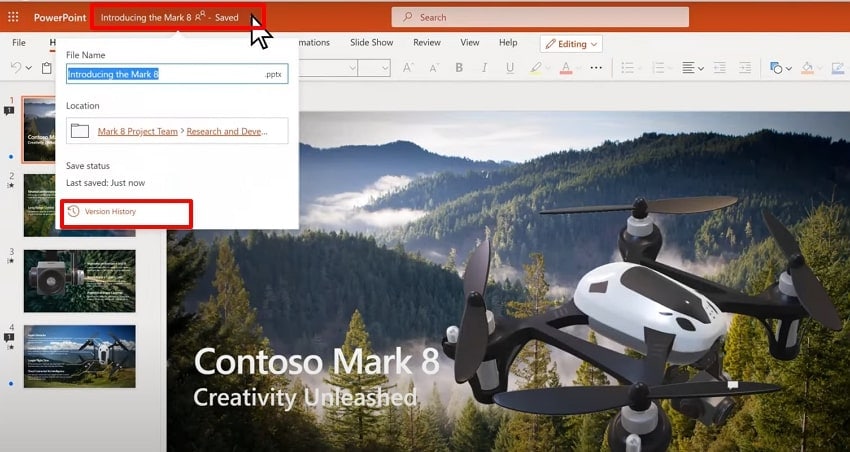Select slide 1 thumbnail

coord(38,130)
